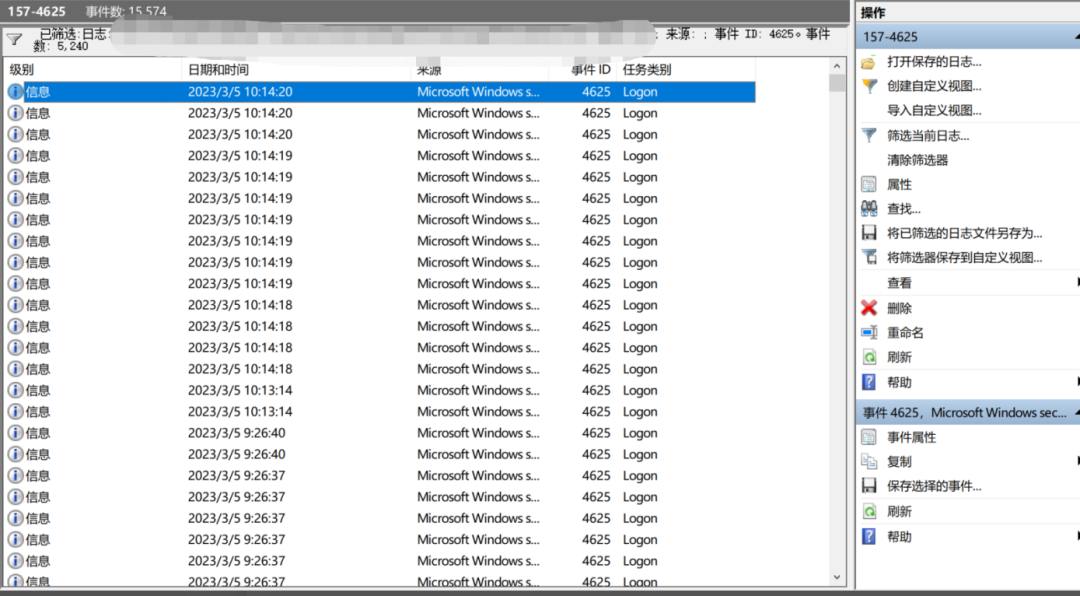Sort by the 事件 ID column header
The width and height of the screenshot is (1080, 596).
pyautogui.click(x=590, y=70)
